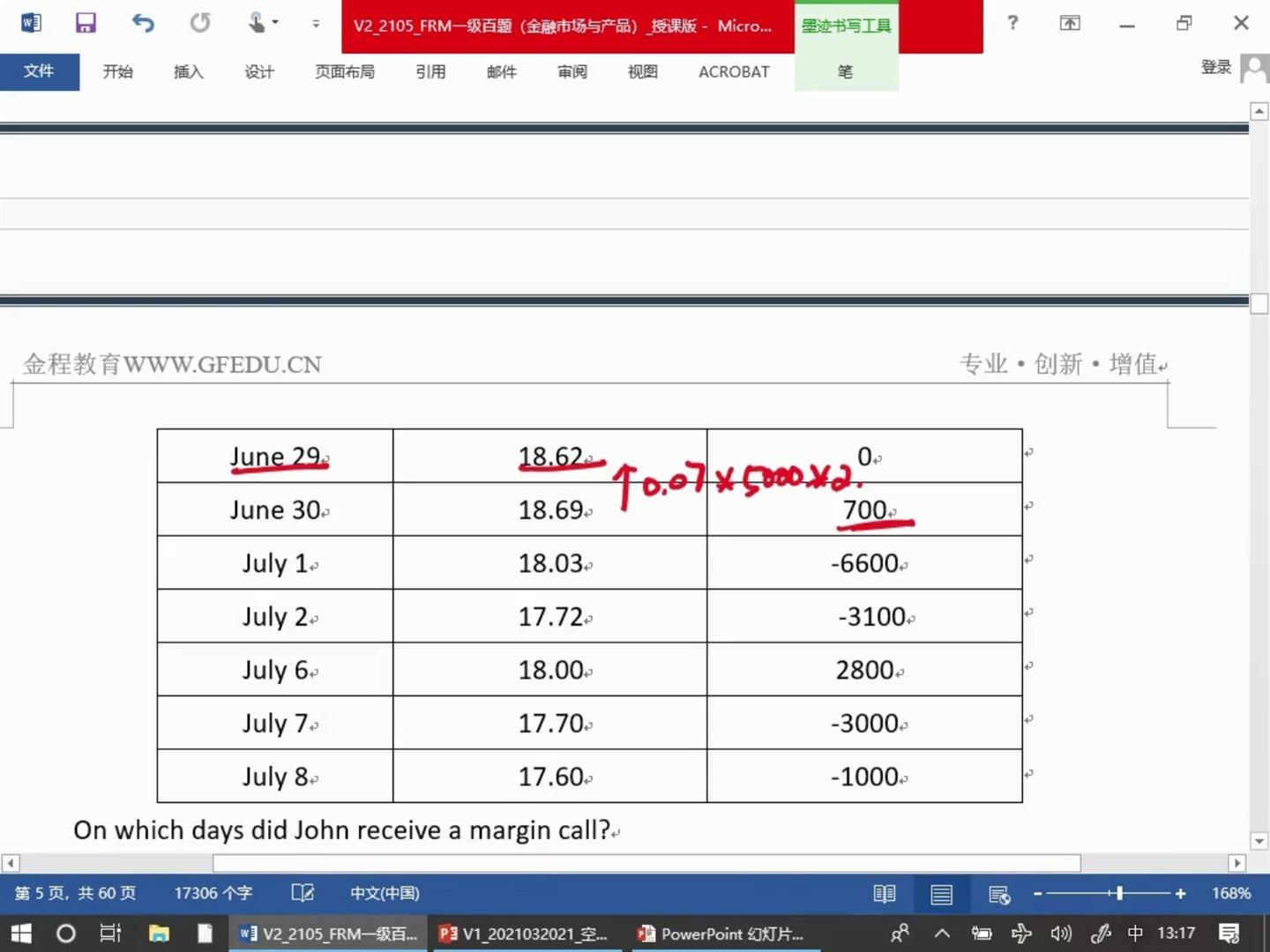Viewport: 1270px width, 952px height.
Task: Click the zoom out minus button
Action: point(1038,894)
